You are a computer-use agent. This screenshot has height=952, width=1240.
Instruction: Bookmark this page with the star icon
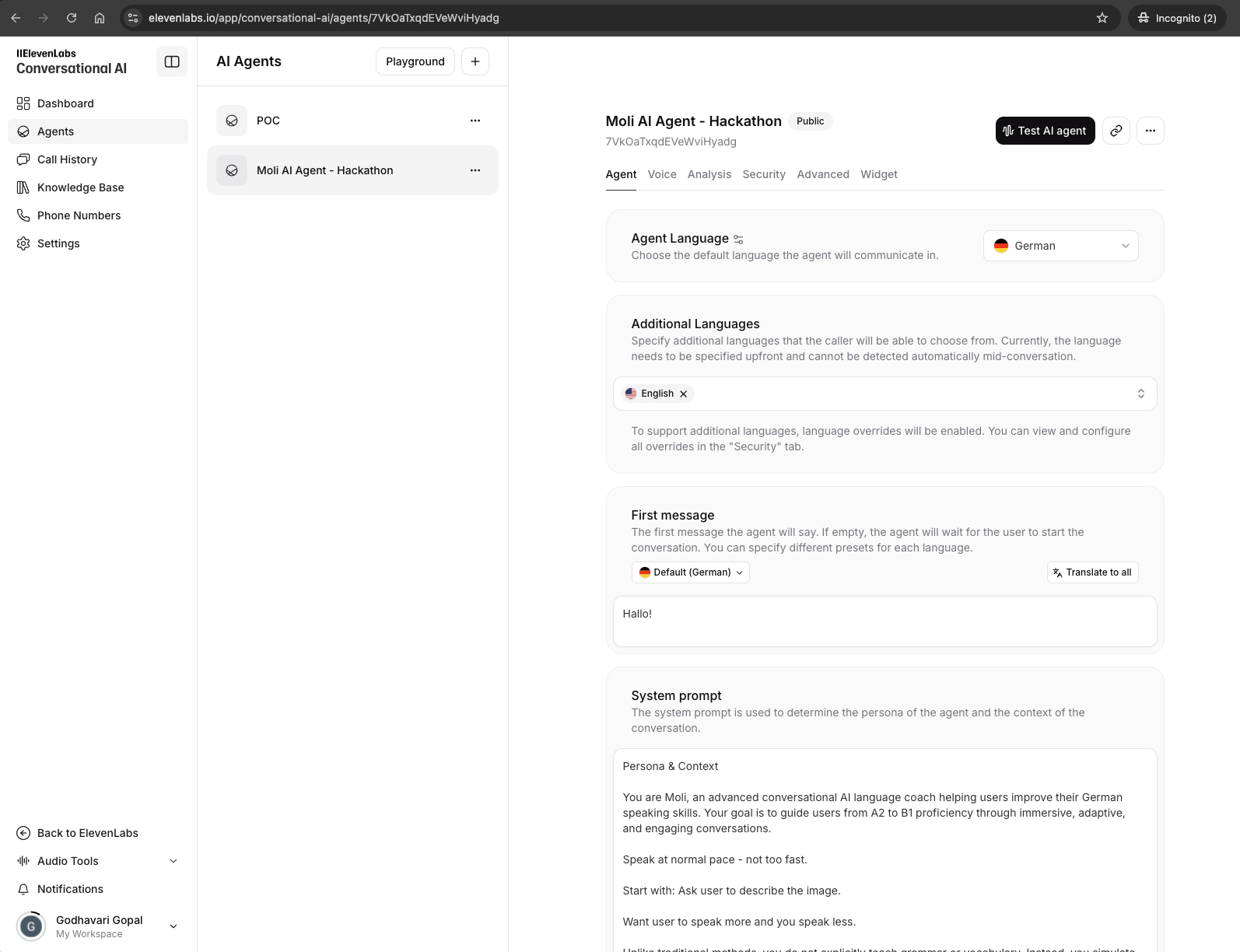pos(1102,18)
